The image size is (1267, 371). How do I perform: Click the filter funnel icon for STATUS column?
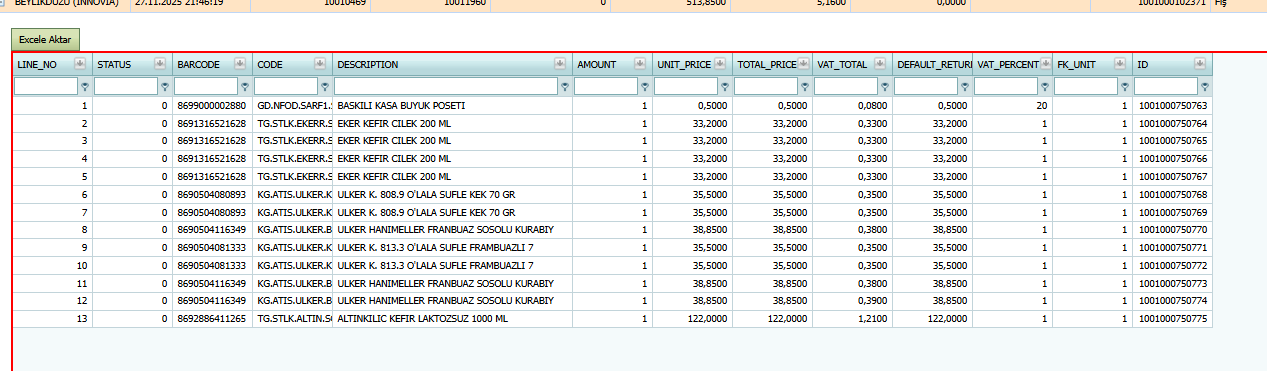[x=165, y=87]
